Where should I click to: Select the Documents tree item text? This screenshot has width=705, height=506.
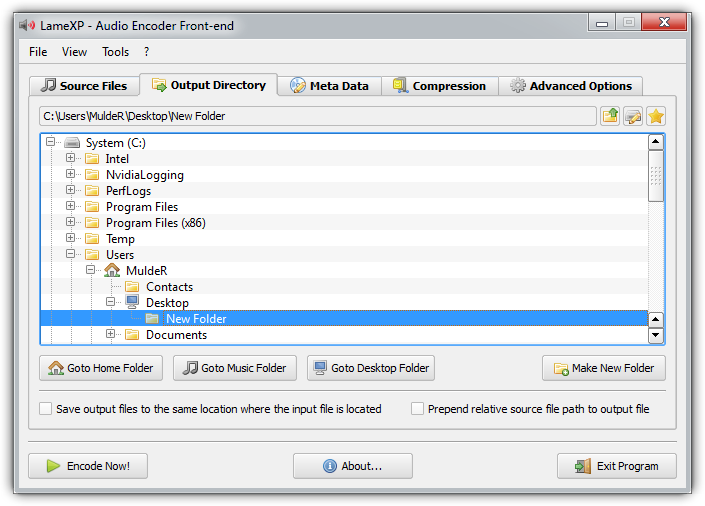(x=176, y=335)
